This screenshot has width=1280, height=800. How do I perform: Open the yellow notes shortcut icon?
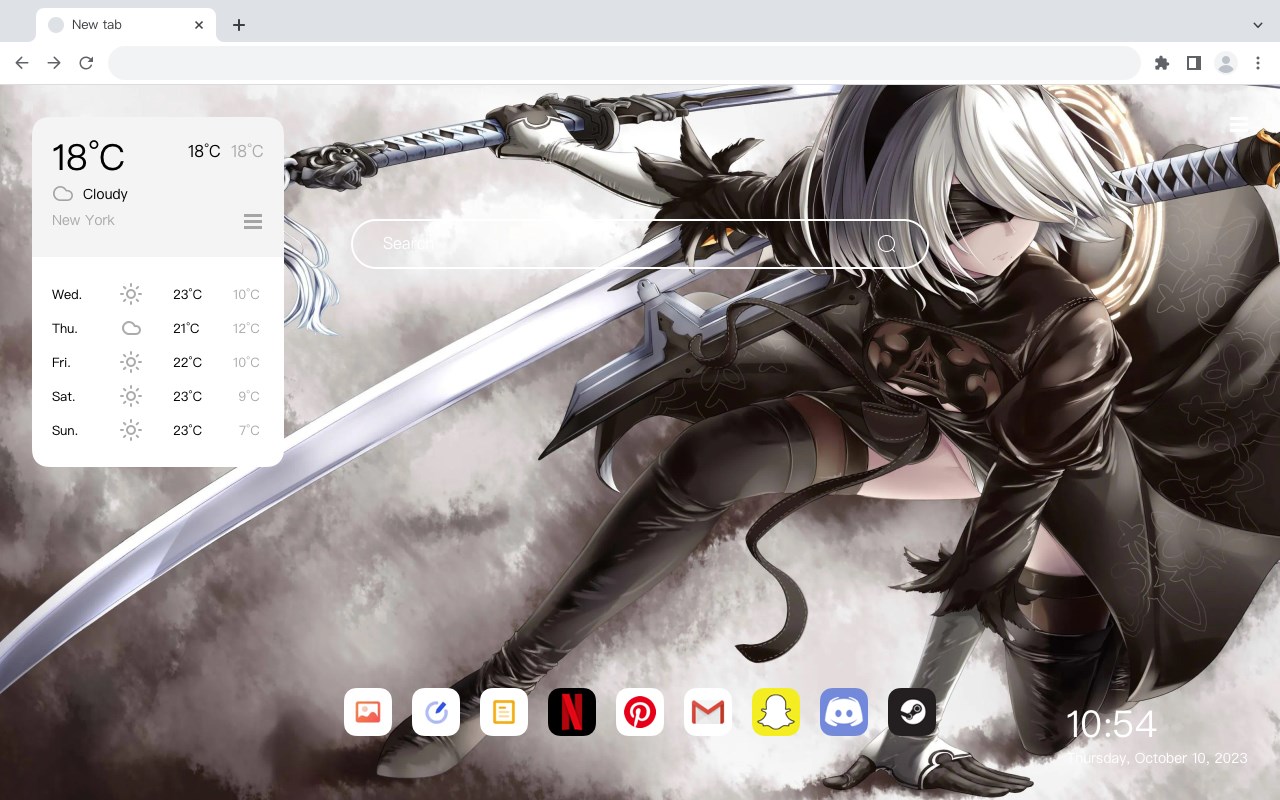click(x=504, y=712)
